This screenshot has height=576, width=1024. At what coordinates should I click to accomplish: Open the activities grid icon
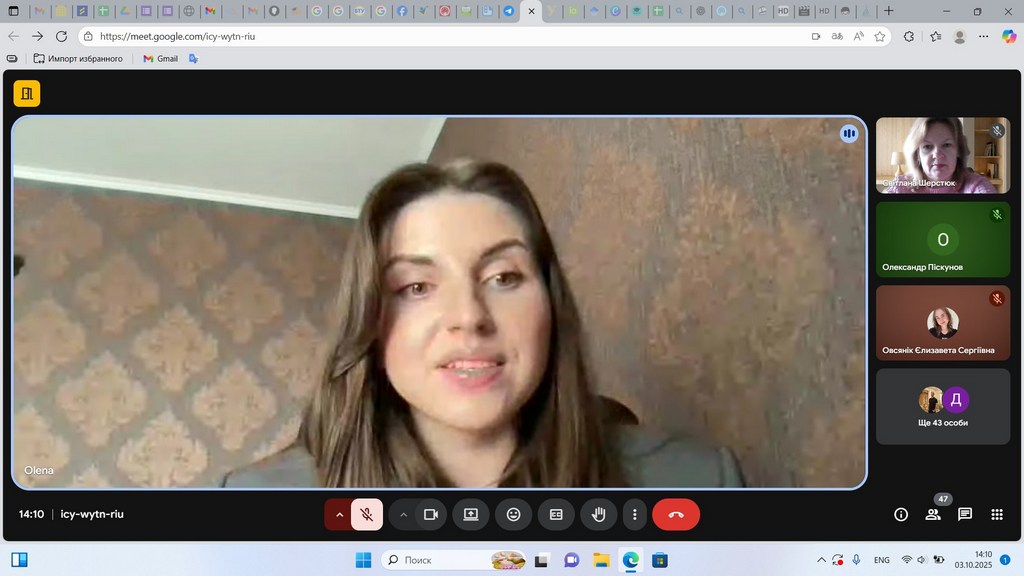(997, 514)
